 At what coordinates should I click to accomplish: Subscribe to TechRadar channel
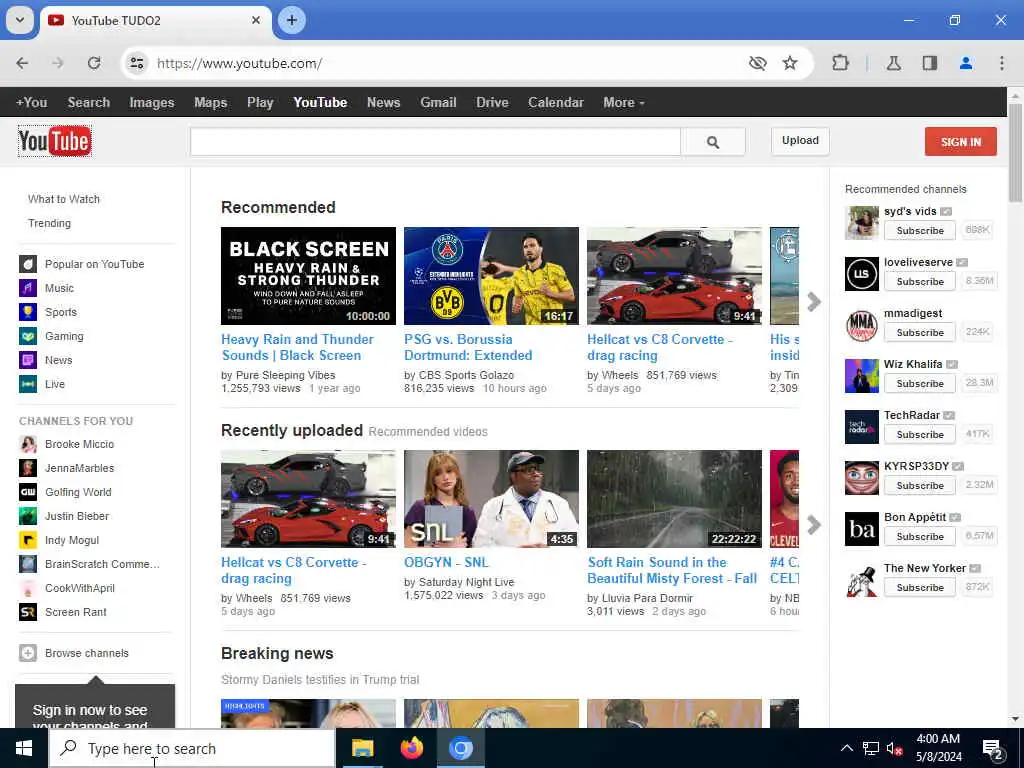coord(920,434)
